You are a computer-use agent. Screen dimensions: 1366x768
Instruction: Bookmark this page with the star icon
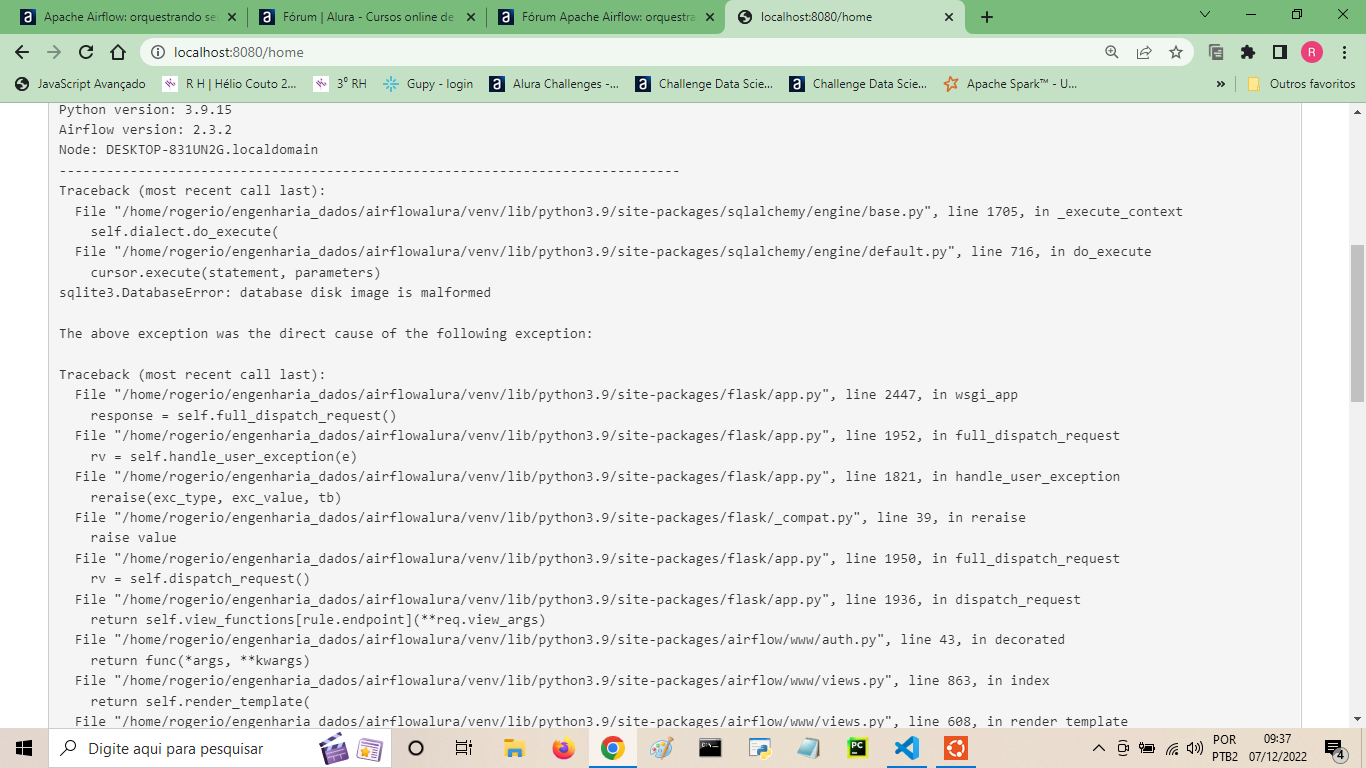click(1176, 52)
